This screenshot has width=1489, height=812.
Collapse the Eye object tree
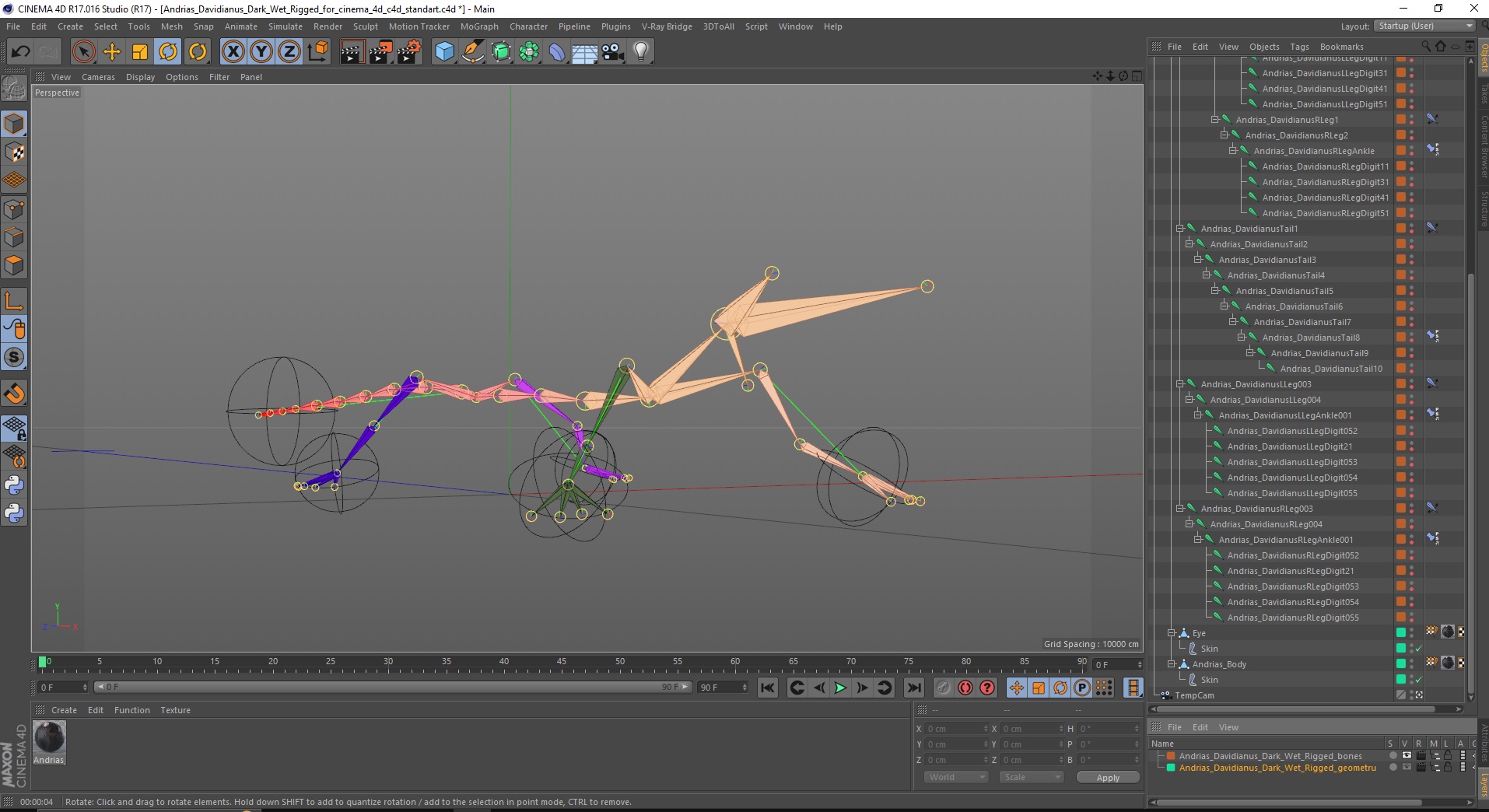(1172, 633)
